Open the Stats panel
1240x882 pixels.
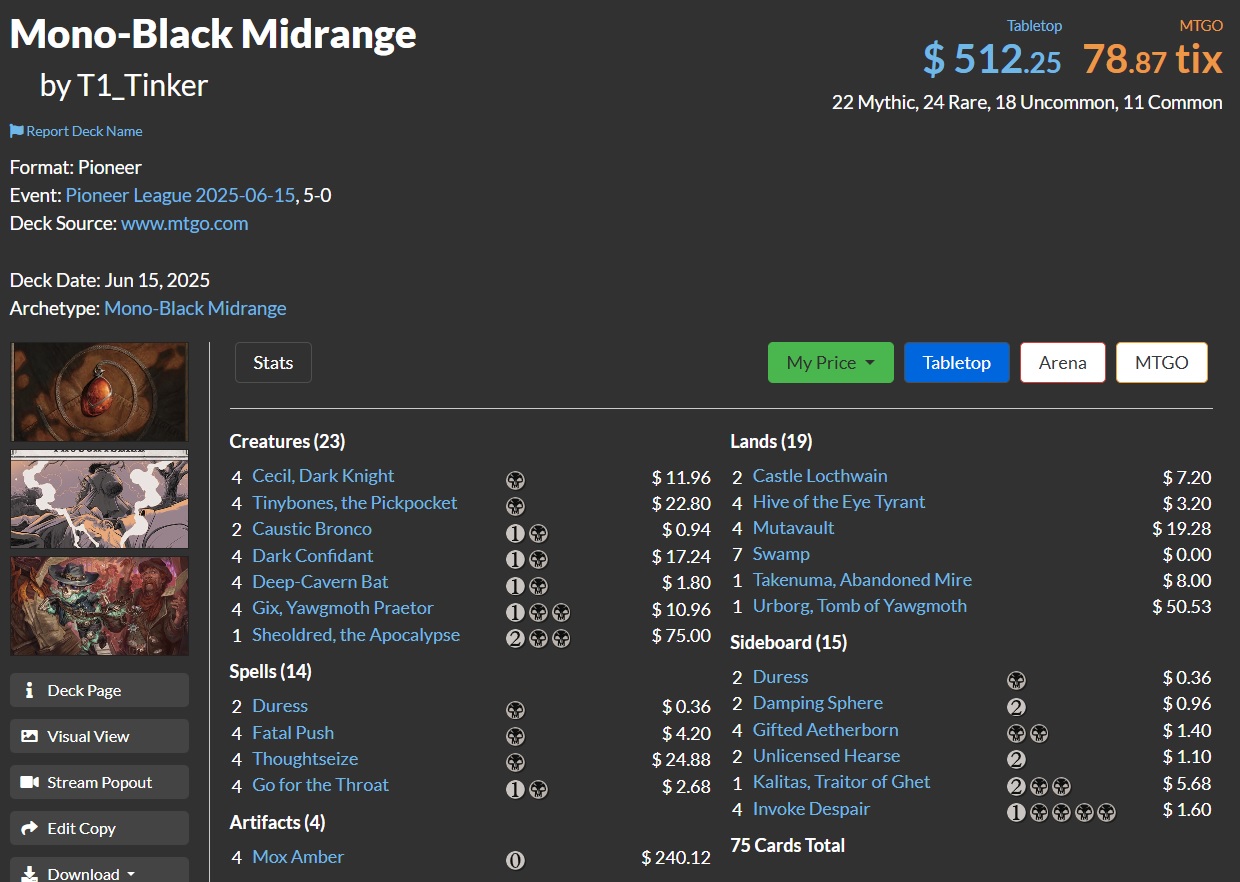[273, 362]
